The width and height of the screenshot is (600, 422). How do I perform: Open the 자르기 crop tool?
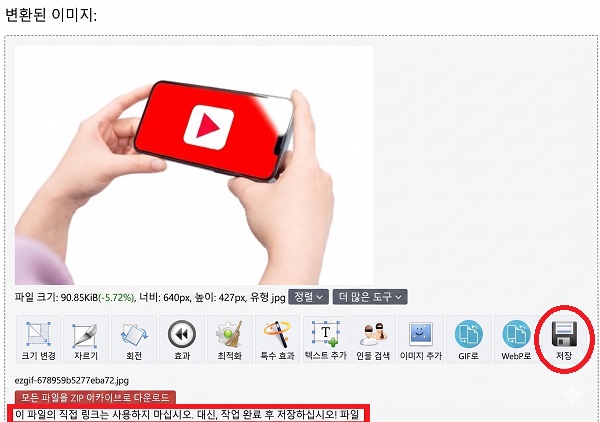pos(86,339)
